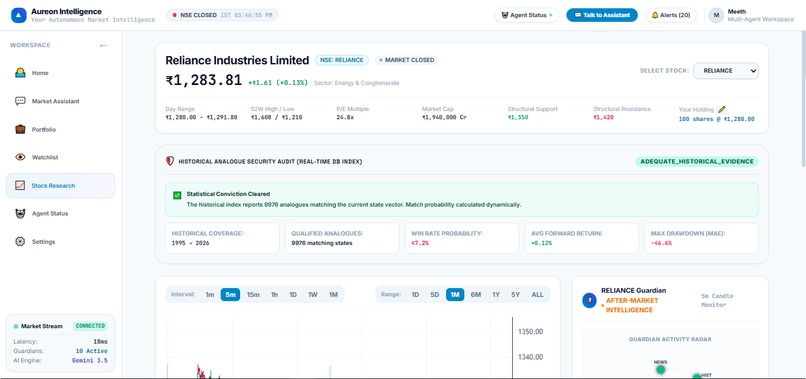Click Market Cap value ₹1,940,000 Cr
This screenshot has width=806, height=379.
444,118
